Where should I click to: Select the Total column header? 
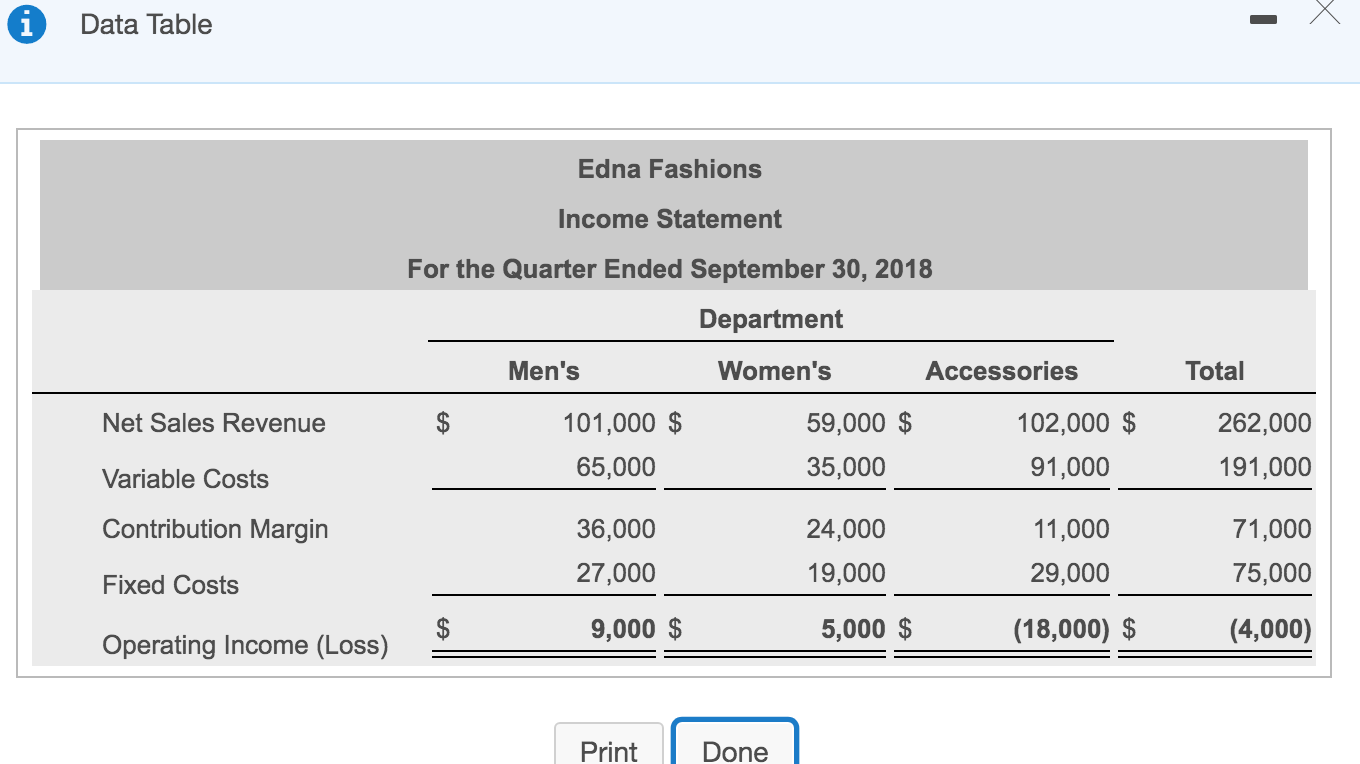click(x=1214, y=370)
